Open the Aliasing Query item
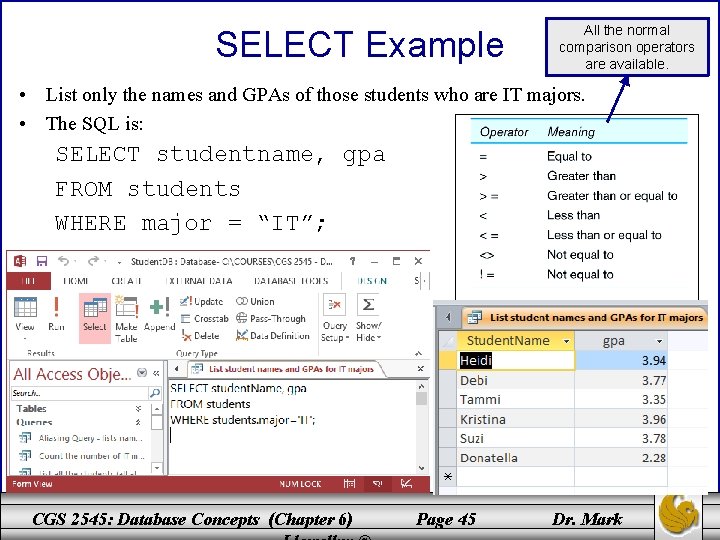Screen dimensions: 720x540 click(x=81, y=438)
